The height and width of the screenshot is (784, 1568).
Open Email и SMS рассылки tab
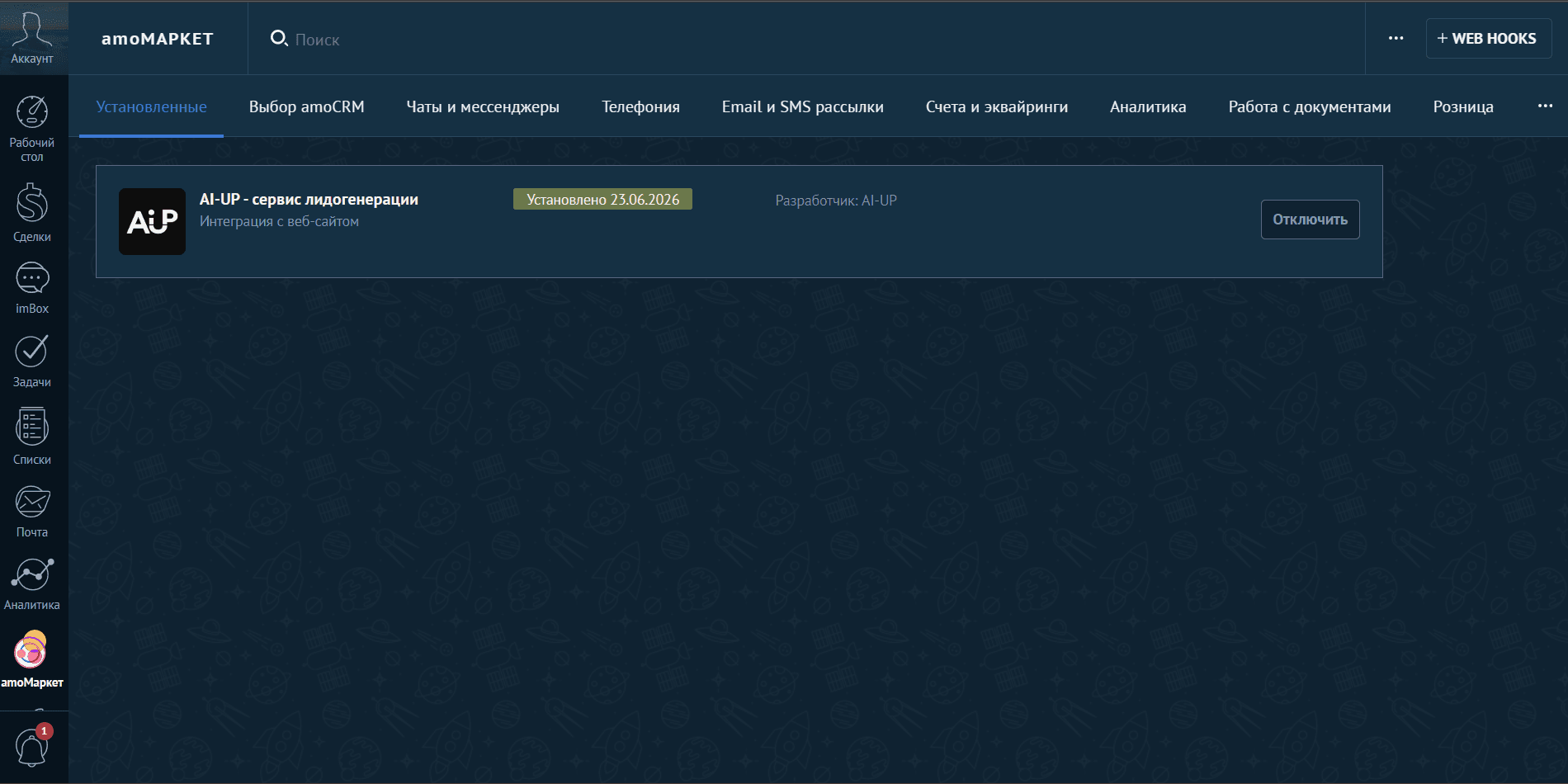tap(802, 106)
